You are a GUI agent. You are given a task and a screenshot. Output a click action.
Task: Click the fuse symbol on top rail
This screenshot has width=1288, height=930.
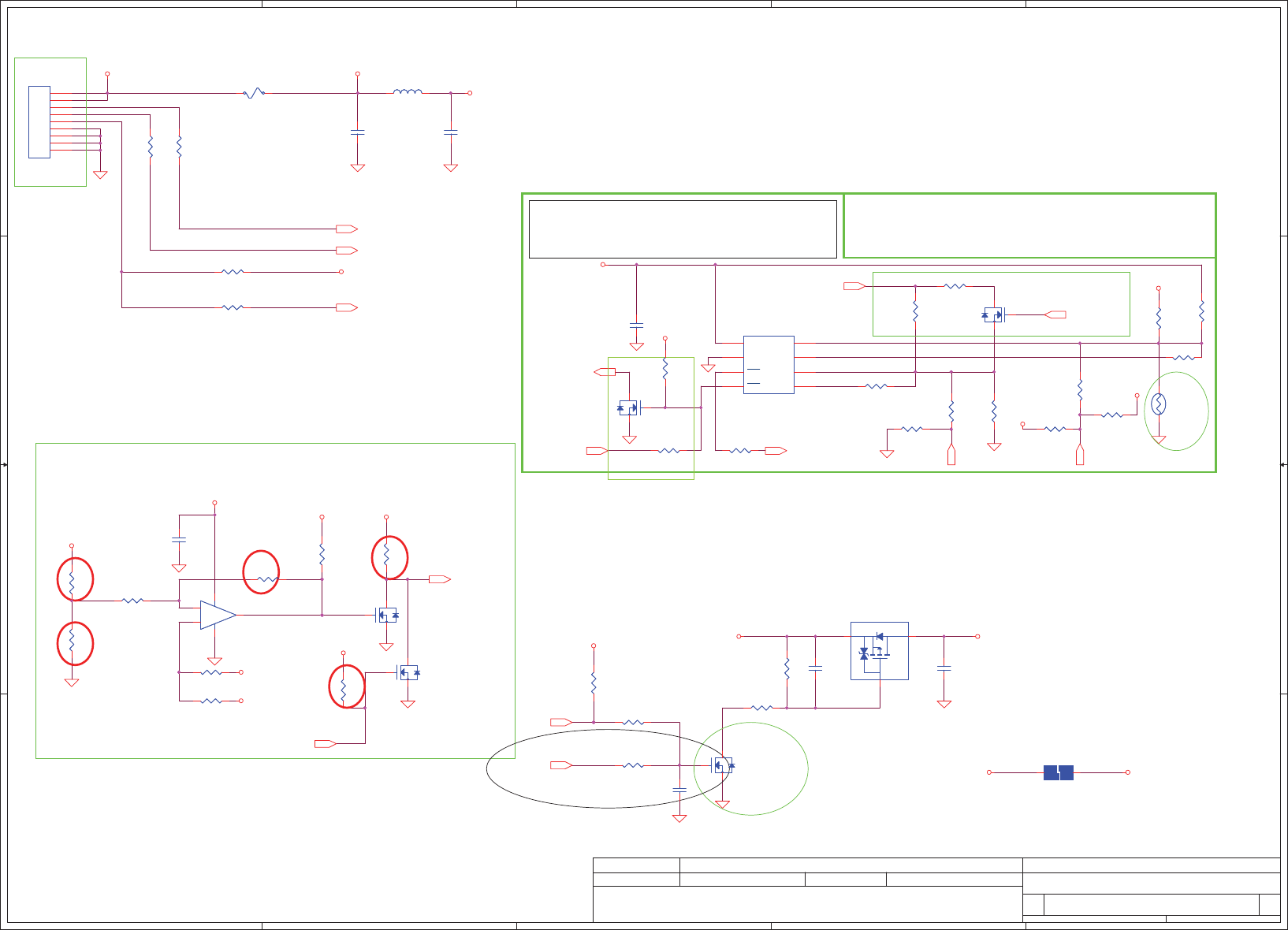pyautogui.click(x=254, y=93)
